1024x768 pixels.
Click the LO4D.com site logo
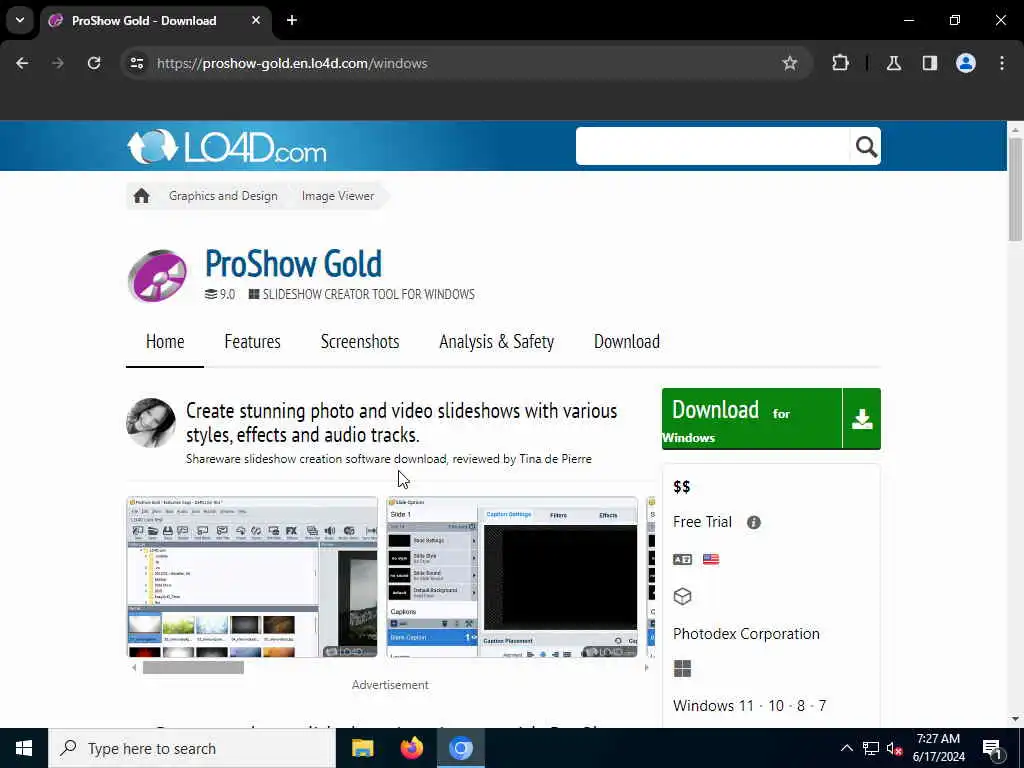pos(227,147)
